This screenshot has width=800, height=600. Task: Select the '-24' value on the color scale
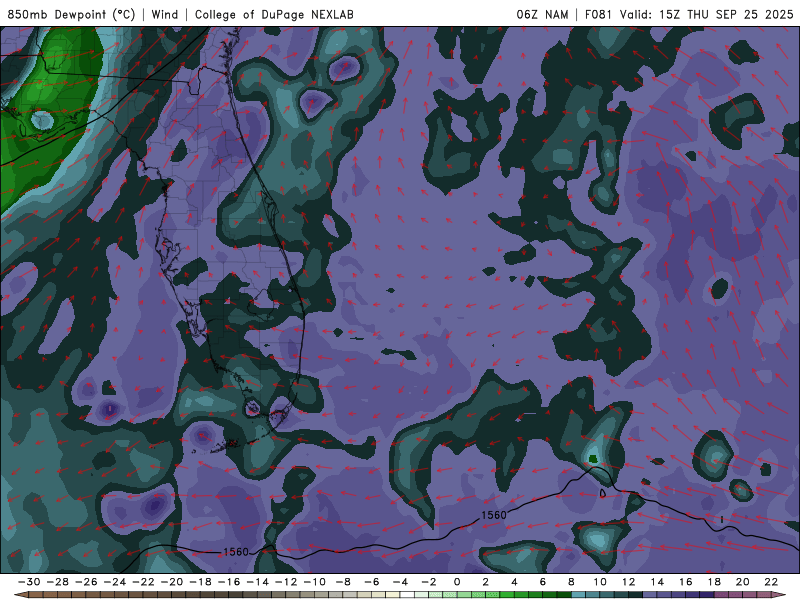tap(115, 582)
